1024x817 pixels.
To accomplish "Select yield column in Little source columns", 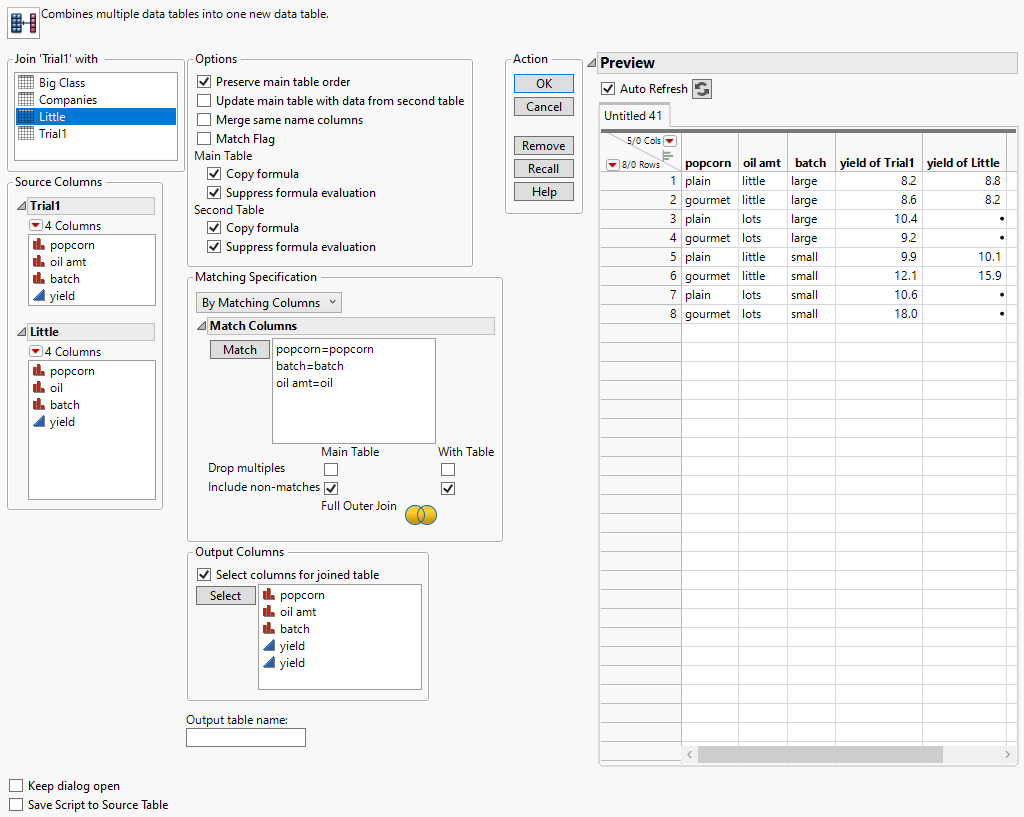I will click(x=62, y=422).
